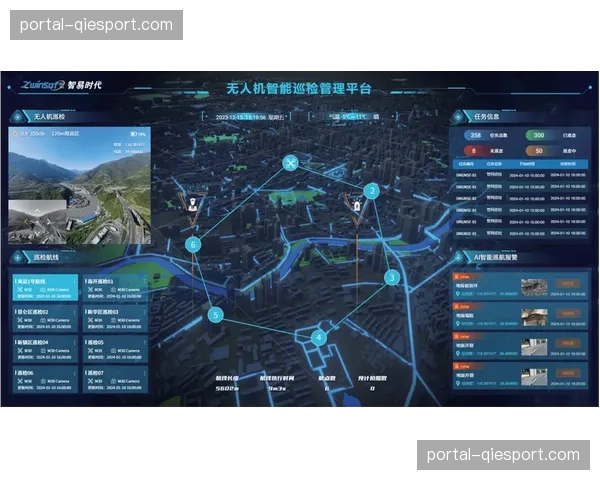Screen dimensions: 600x480
Task: Open more menu on route card ending 02
Action: pos(74,312)
